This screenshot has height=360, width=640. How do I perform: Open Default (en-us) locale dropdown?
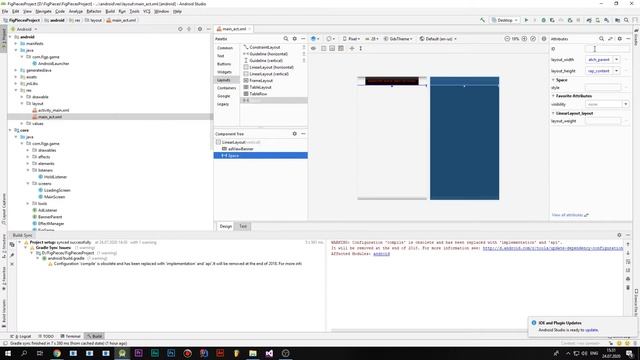click(x=438, y=39)
